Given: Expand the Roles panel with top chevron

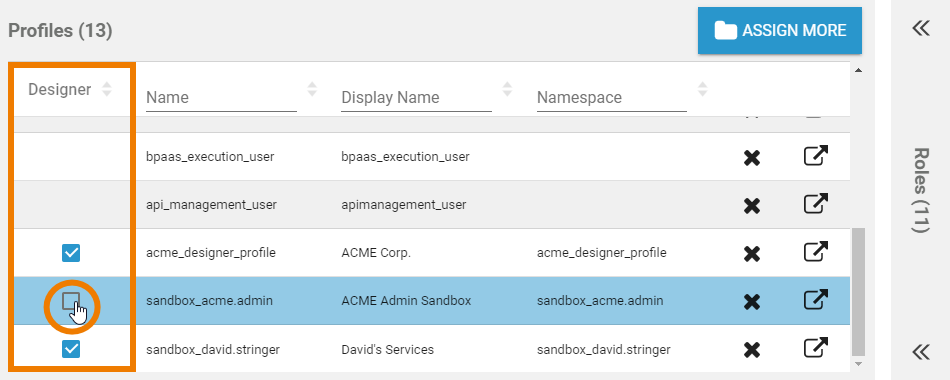Looking at the screenshot, I should 920,28.
